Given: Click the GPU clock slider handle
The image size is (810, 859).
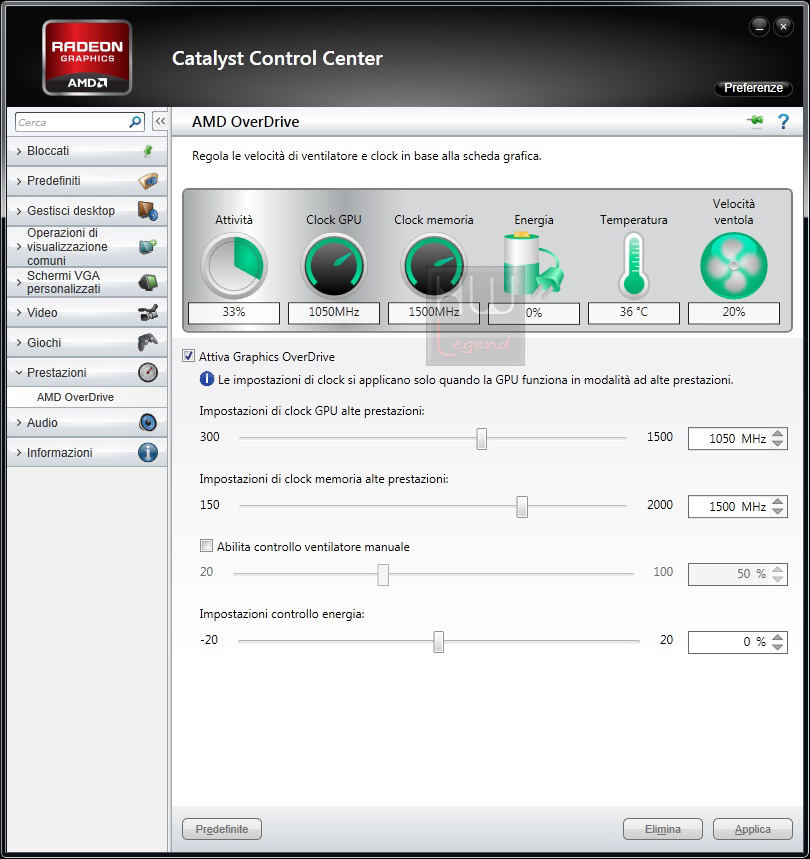Looking at the screenshot, I should (481, 438).
